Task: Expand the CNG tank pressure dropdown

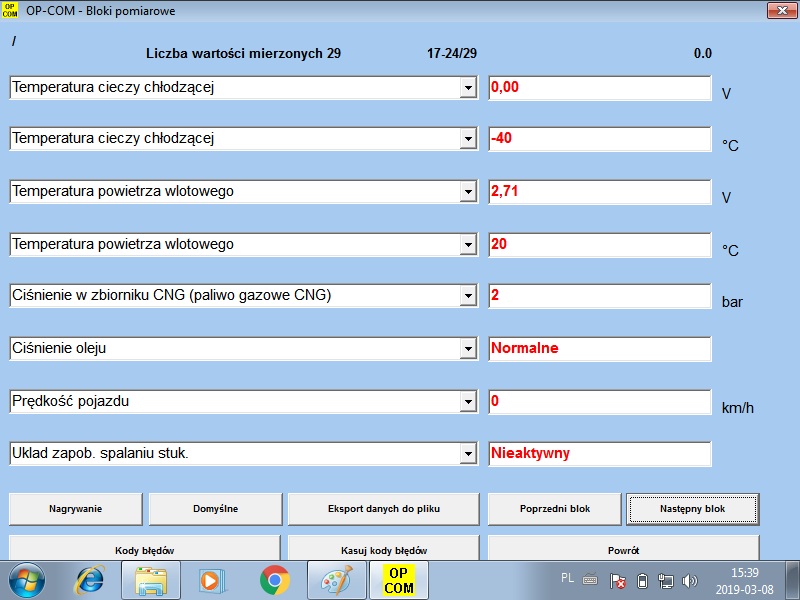Action: pos(467,296)
